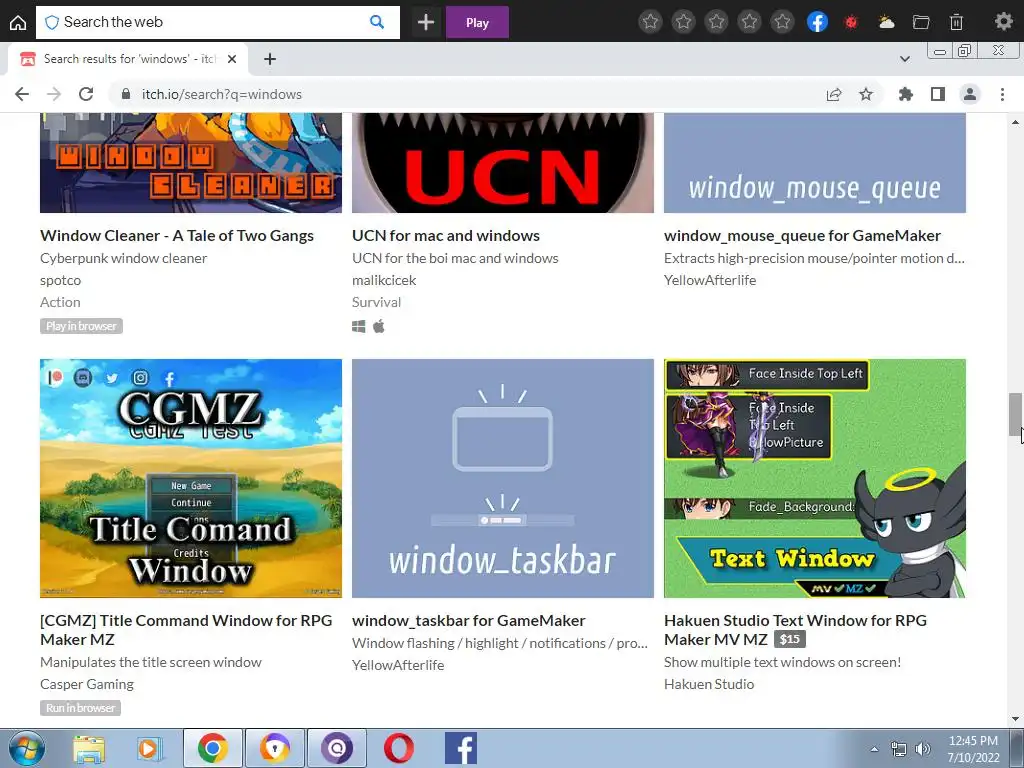Open 'window_mouse_queue for GameMaker' title
The height and width of the screenshot is (768, 1024).
pos(803,235)
